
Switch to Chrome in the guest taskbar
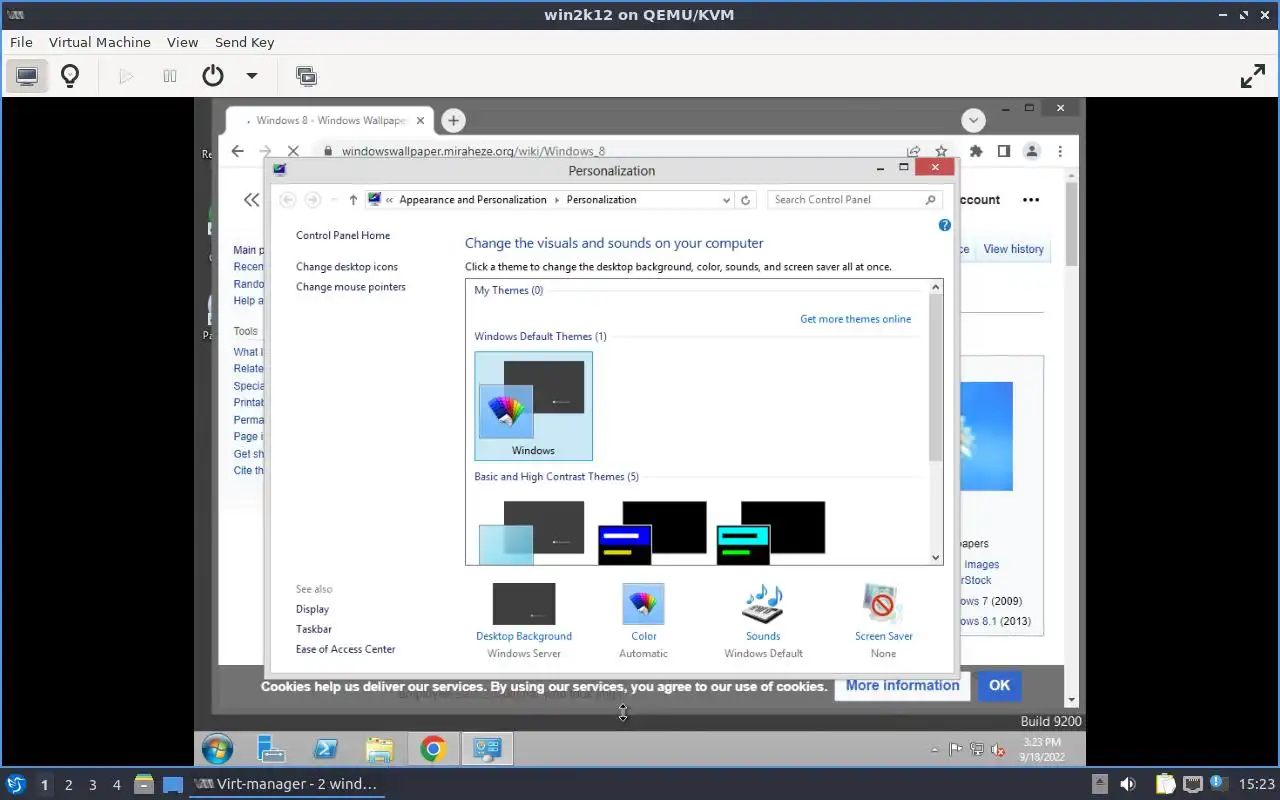tap(433, 749)
